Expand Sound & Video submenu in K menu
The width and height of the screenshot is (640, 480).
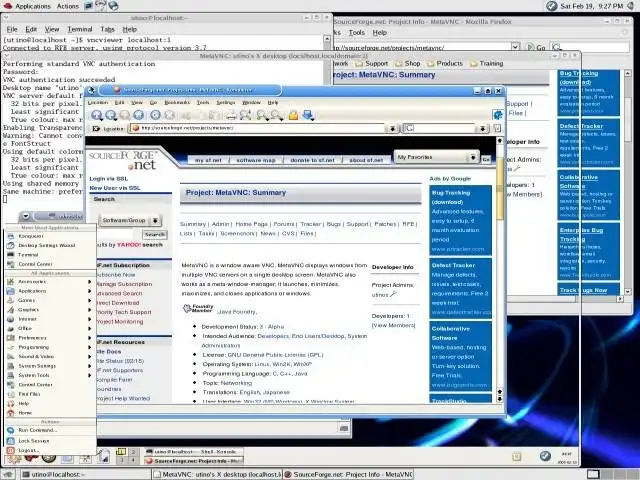49,357
